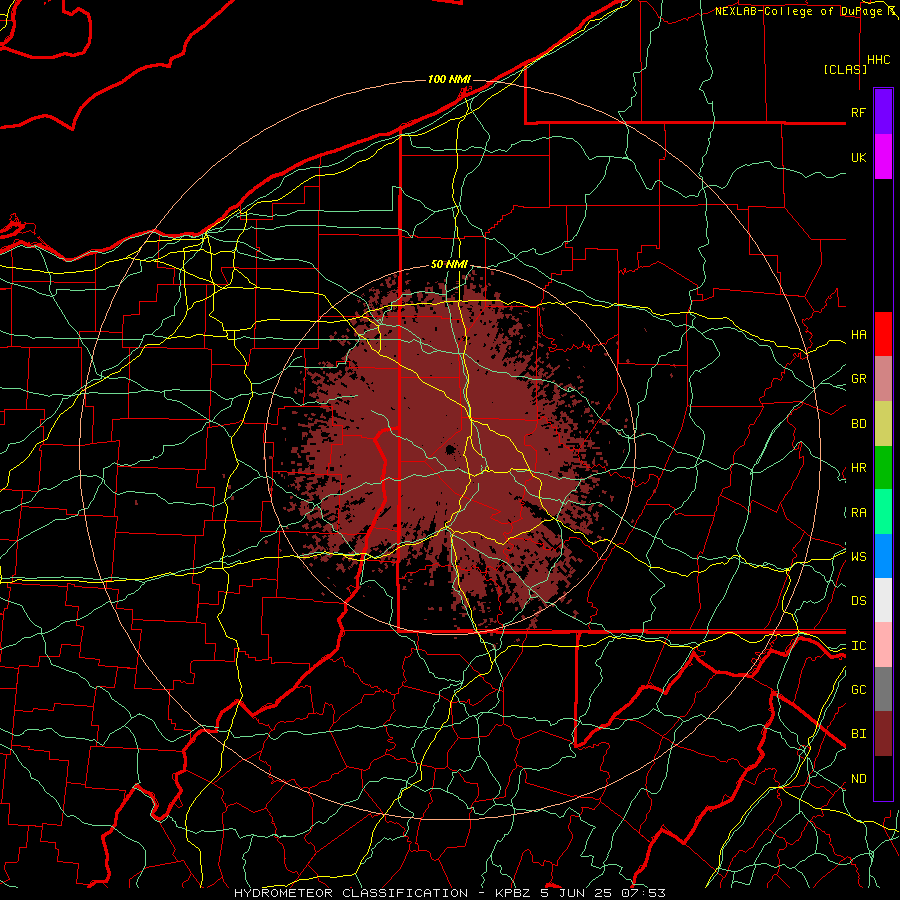Image resolution: width=900 pixels, height=900 pixels.
Task: Click the [CLAS] units label
Action: [845, 69]
